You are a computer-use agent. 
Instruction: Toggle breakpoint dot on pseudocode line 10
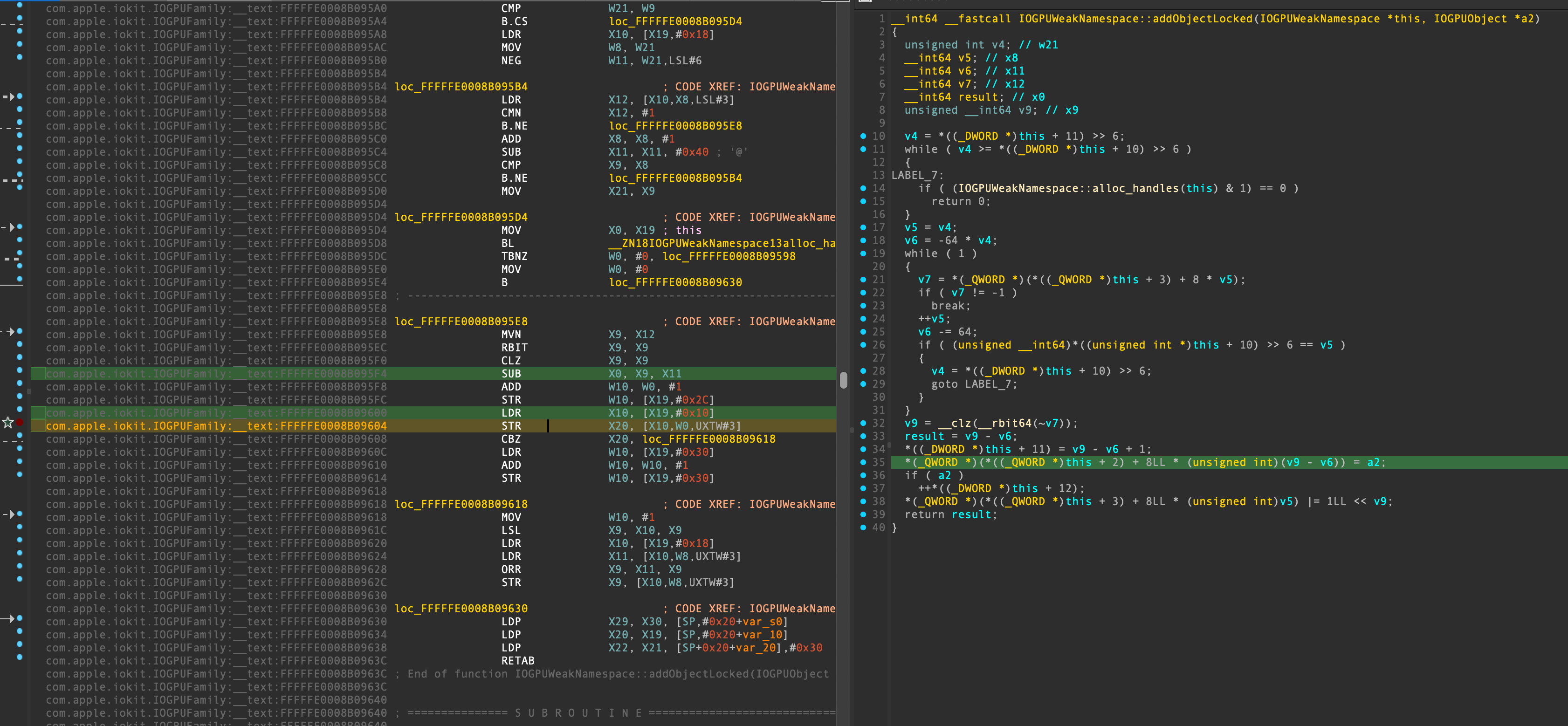(862, 136)
